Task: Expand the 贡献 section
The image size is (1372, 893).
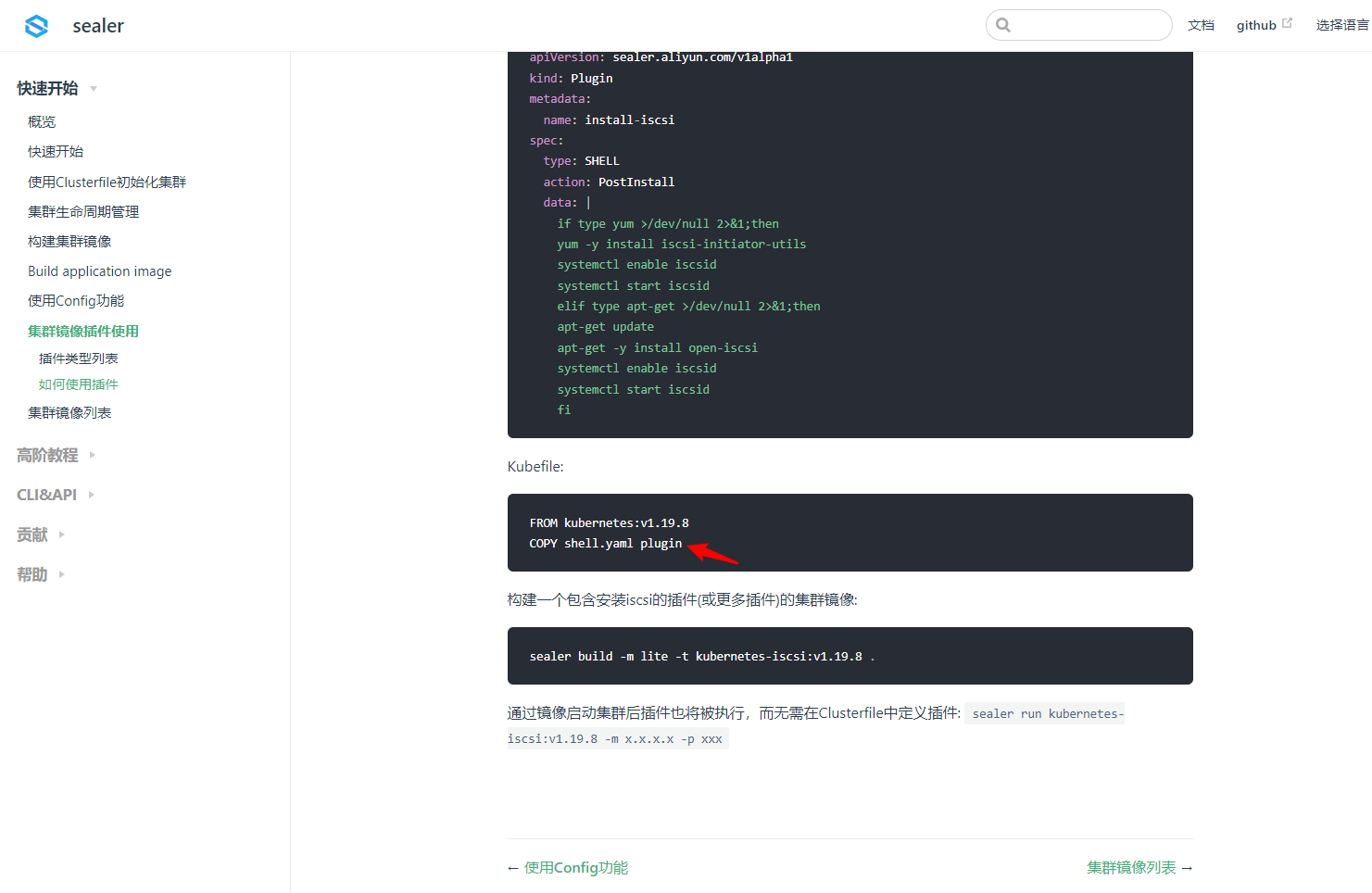Action: click(x=31, y=535)
